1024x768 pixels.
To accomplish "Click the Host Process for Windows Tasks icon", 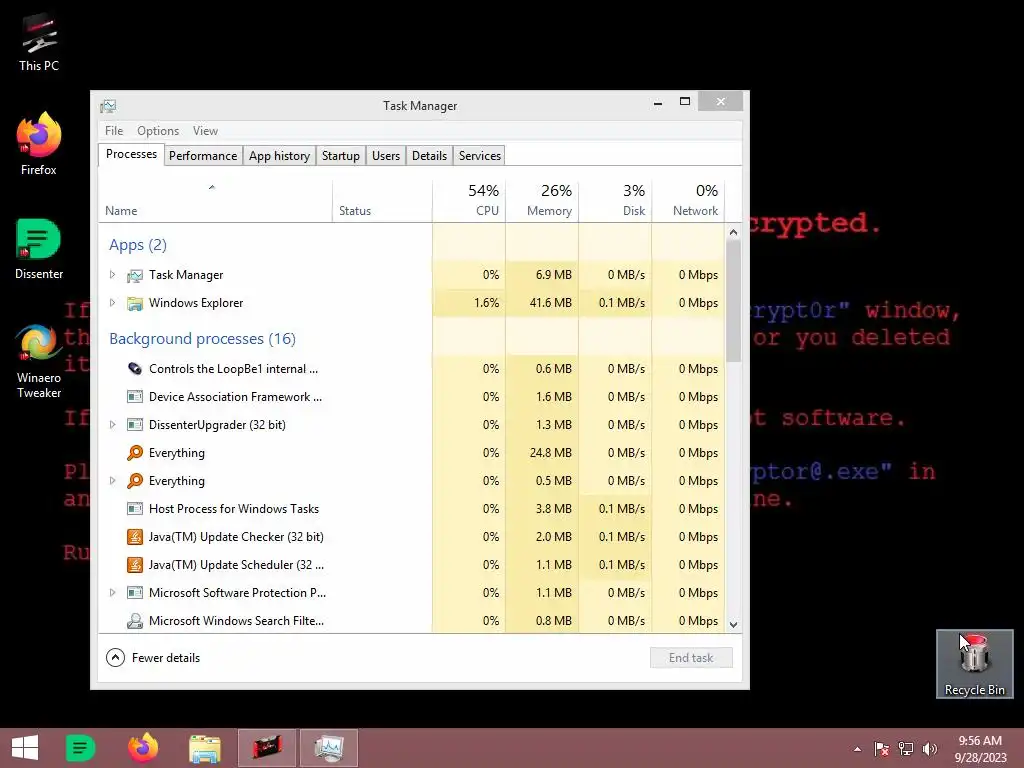I will click(x=135, y=509).
